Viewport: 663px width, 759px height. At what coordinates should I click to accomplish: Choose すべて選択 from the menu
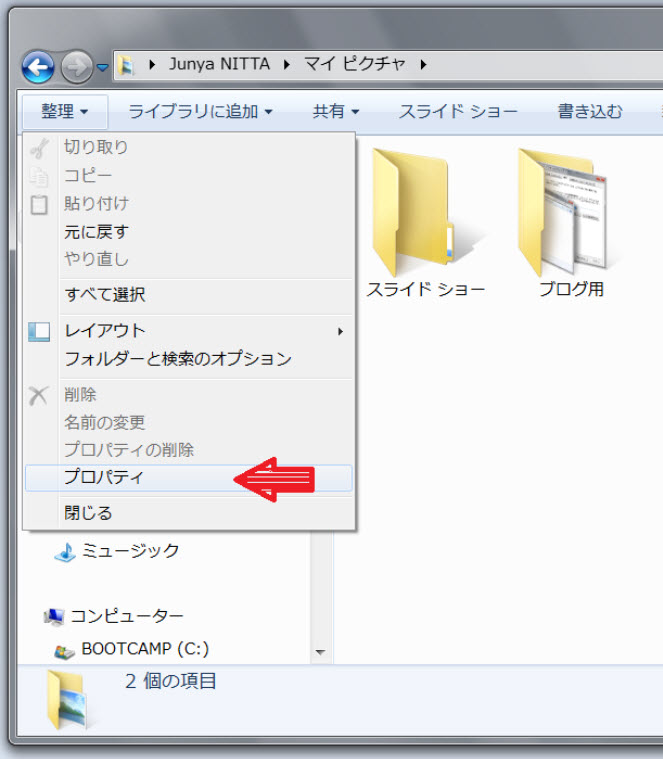[x=105, y=295]
